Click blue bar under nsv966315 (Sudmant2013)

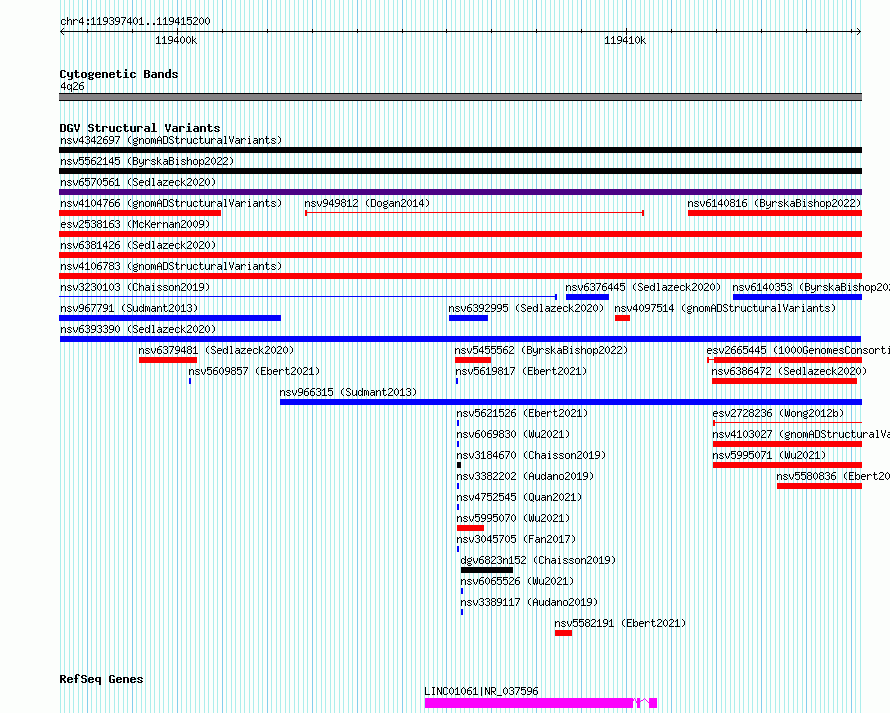tap(571, 402)
